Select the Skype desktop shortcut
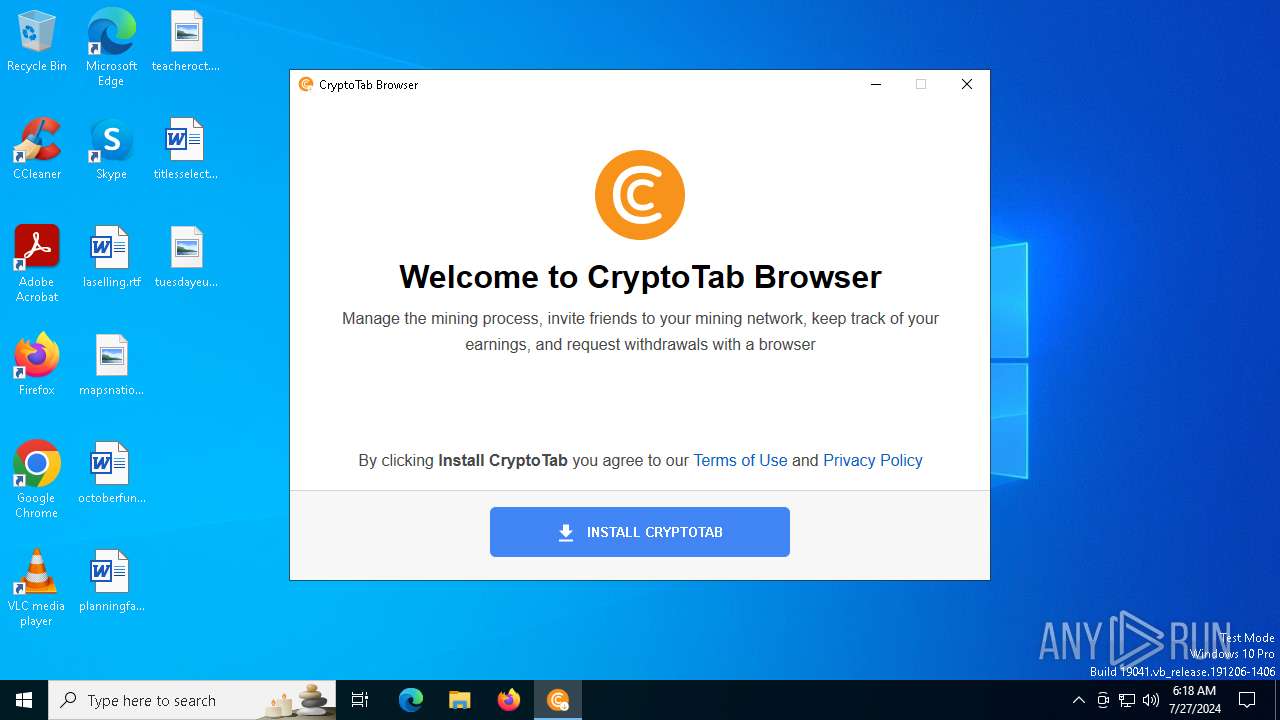The width and height of the screenshot is (1280, 720). [x=111, y=150]
